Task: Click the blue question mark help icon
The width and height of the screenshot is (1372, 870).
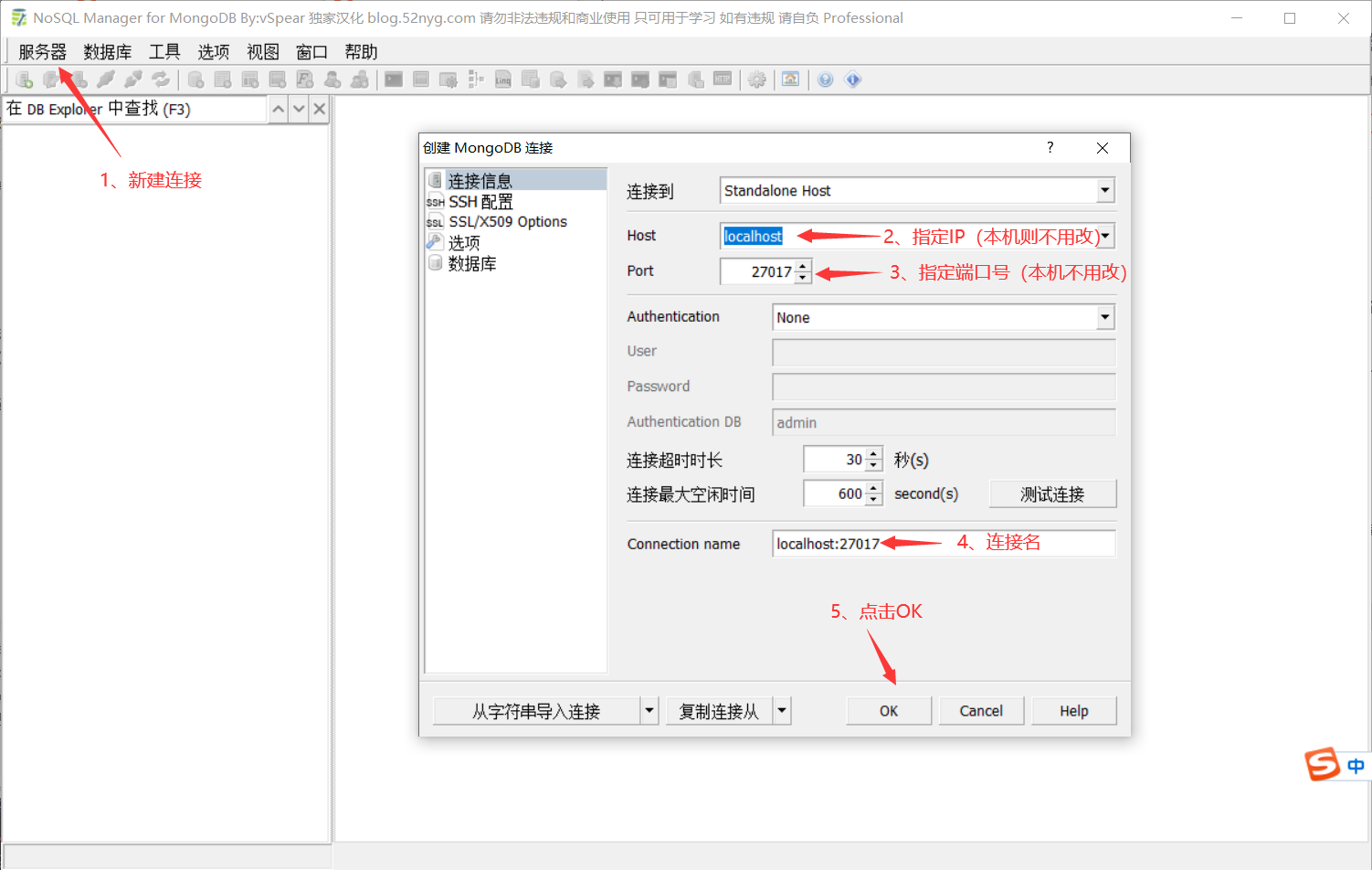Action: click(x=826, y=80)
